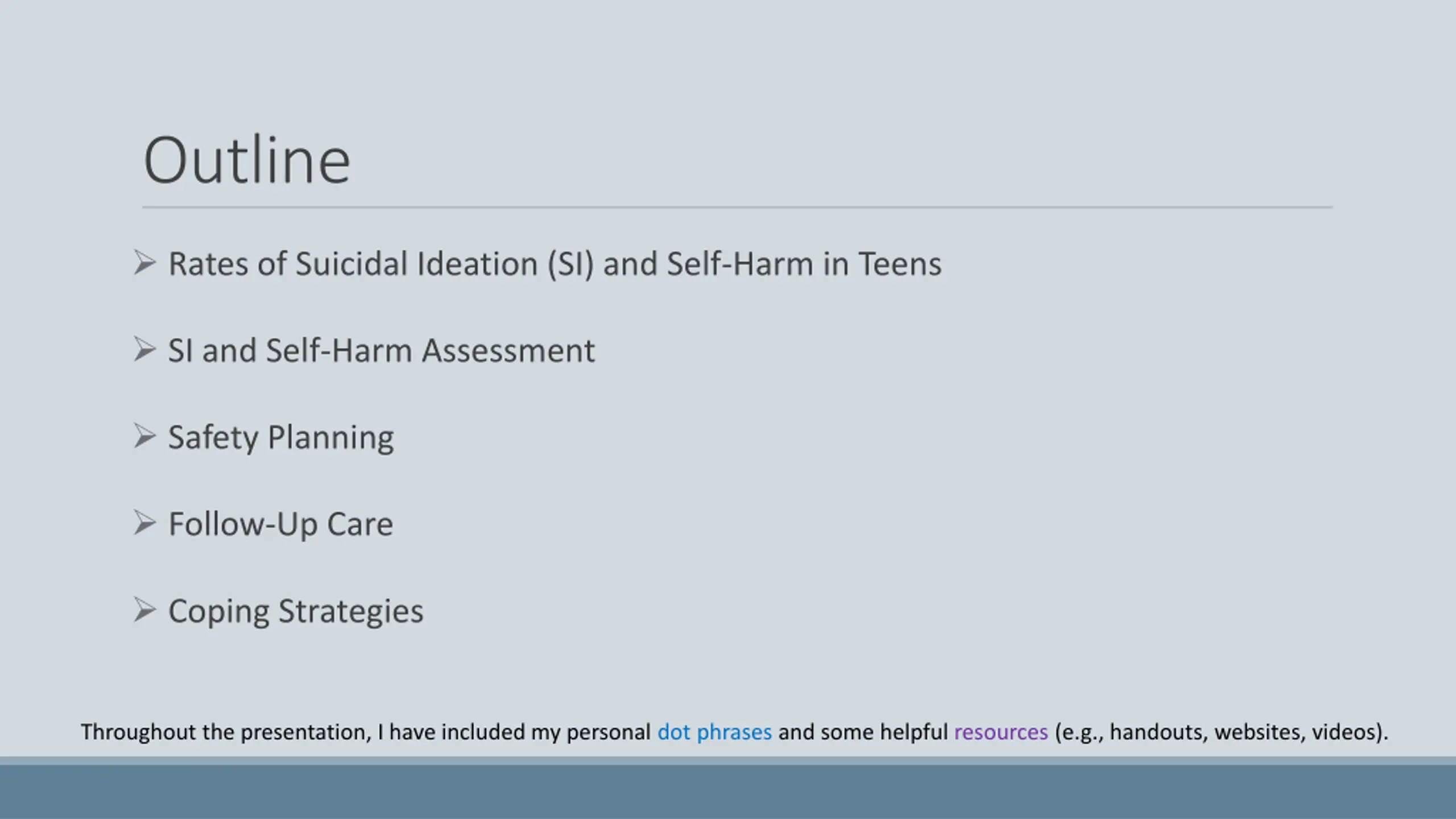Click the arrow bullet beside Safety Planning

[145, 436]
